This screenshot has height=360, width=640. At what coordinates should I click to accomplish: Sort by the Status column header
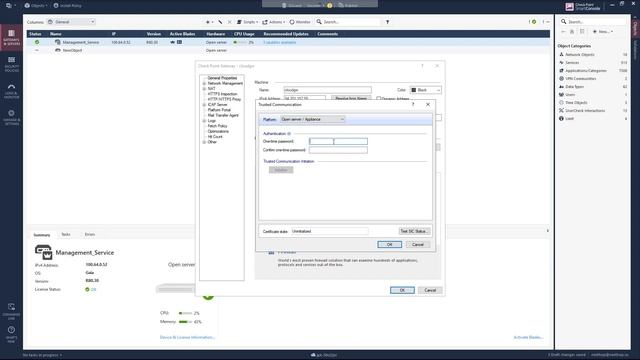pos(36,34)
